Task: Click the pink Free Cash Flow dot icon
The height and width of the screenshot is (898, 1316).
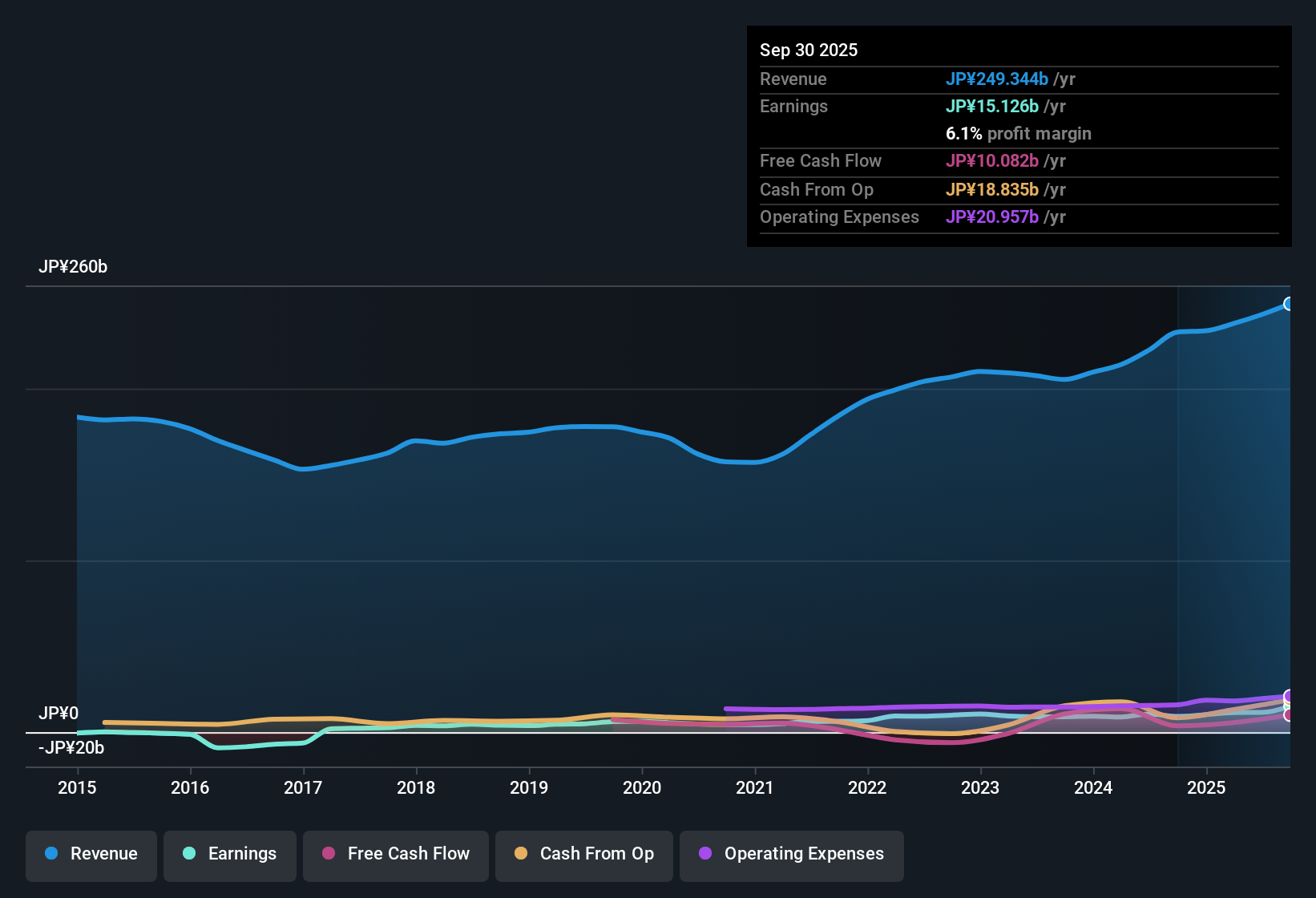Action: [328, 855]
